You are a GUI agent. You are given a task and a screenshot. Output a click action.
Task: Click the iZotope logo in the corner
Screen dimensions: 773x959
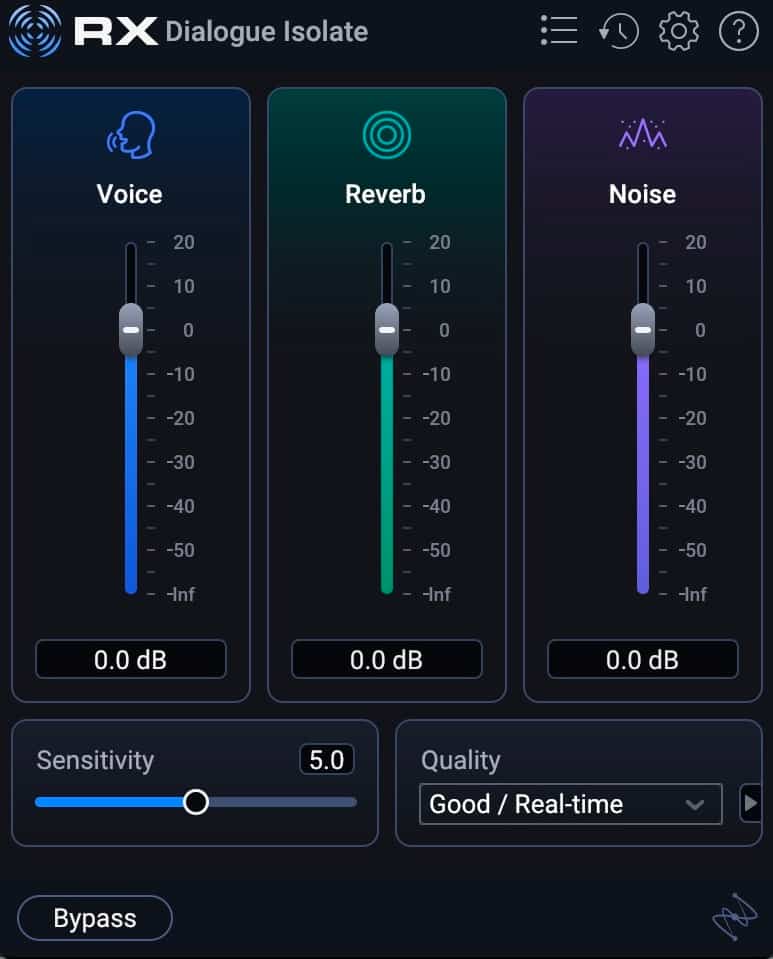pos(735,916)
